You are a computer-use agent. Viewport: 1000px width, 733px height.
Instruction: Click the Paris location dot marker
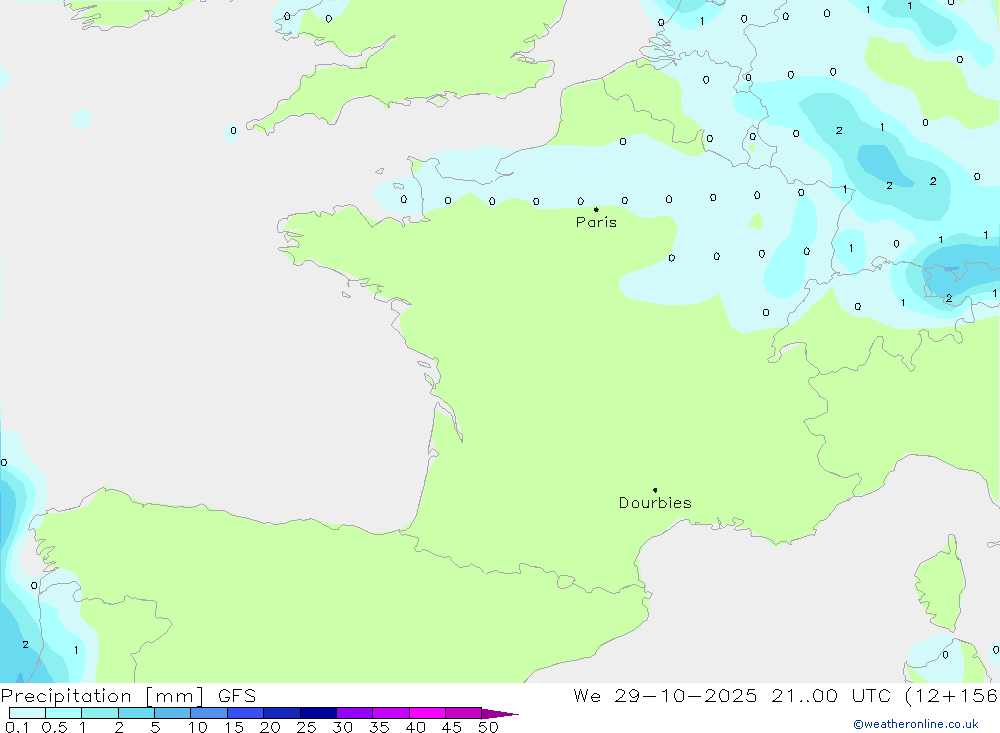pyautogui.click(x=596, y=209)
